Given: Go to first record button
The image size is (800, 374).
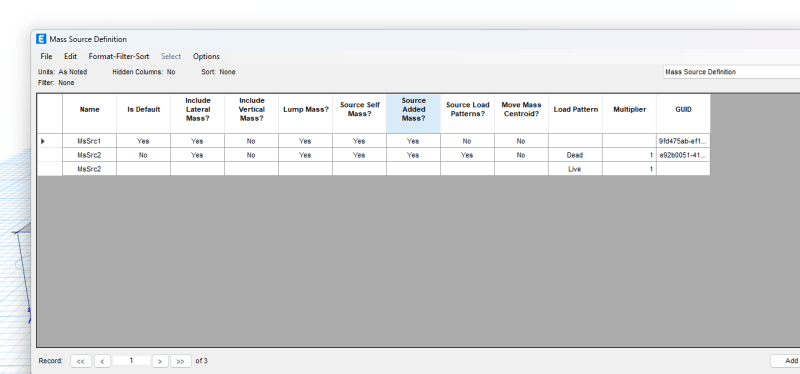Looking at the screenshot, I should (x=81, y=361).
